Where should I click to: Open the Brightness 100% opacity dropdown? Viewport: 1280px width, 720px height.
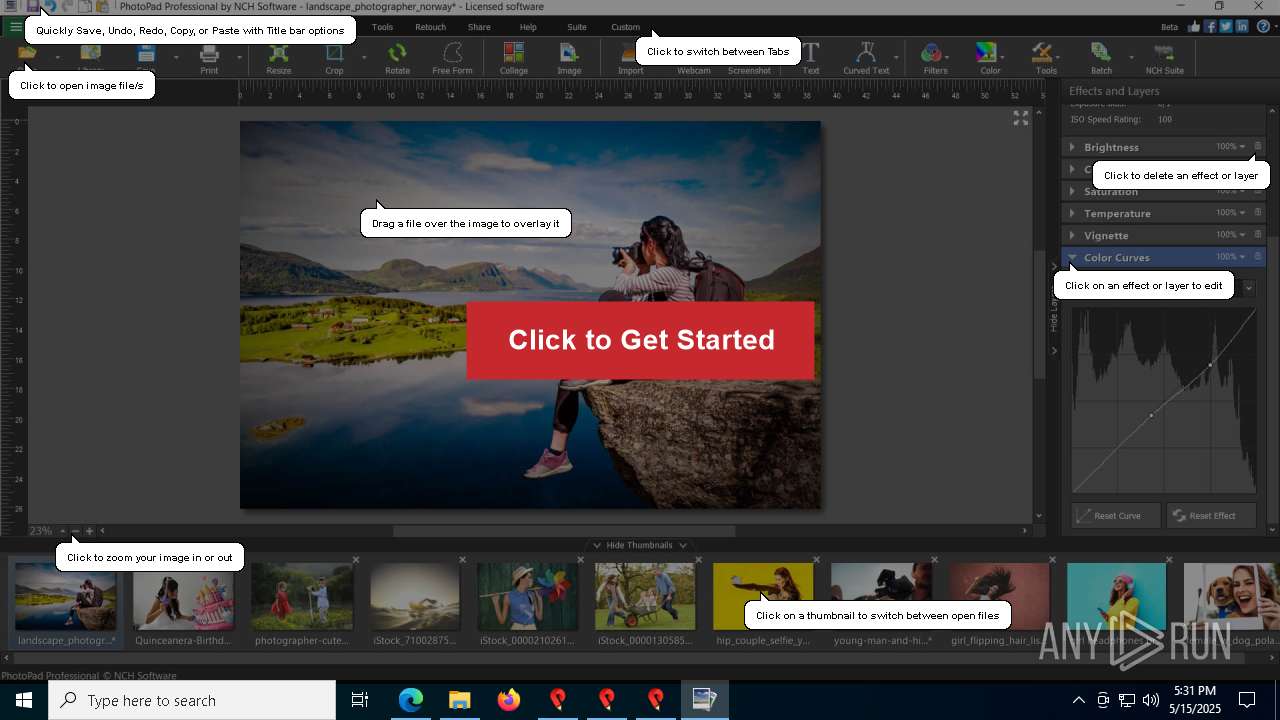point(1231,147)
